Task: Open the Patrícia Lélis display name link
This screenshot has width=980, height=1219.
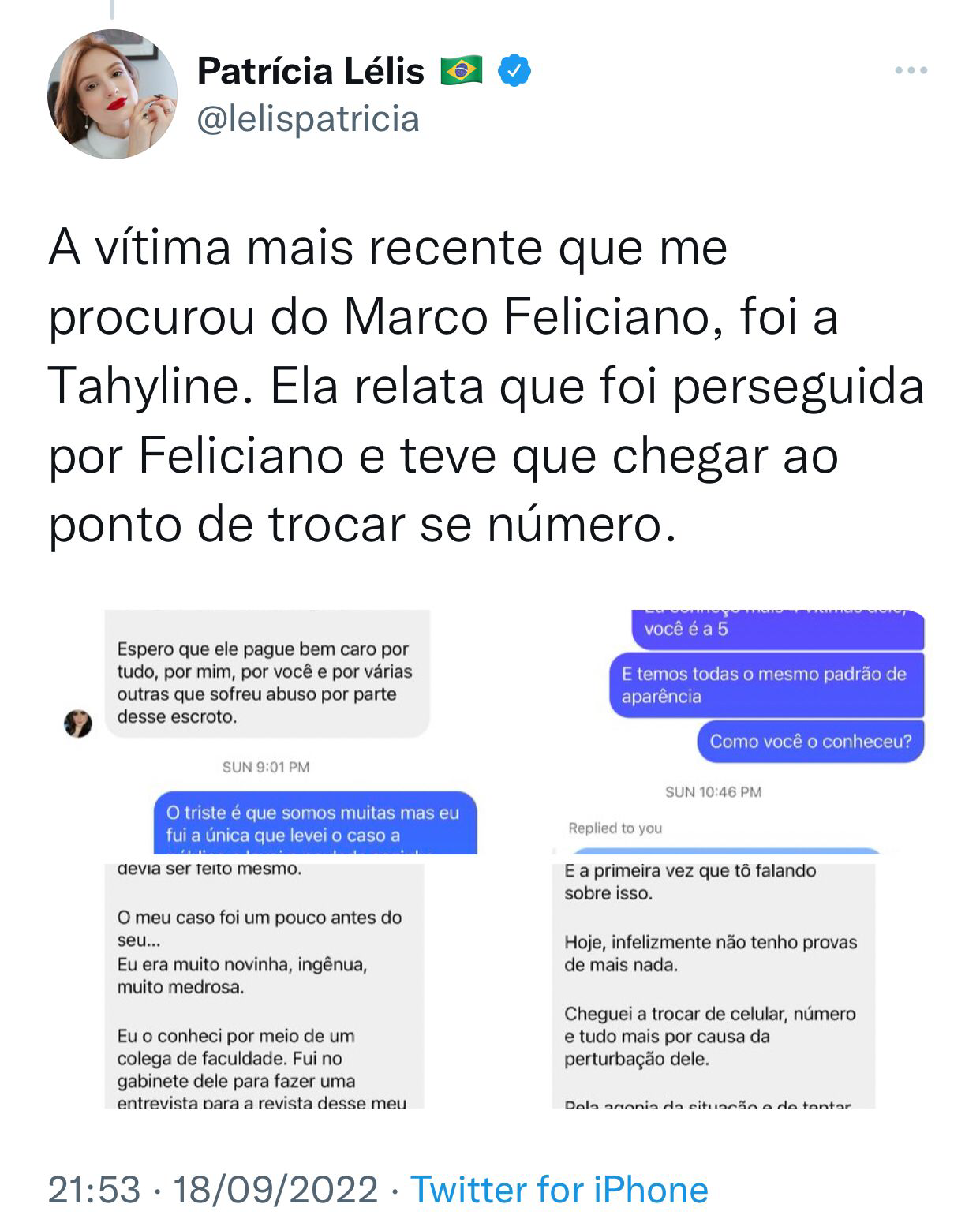Action: pos(311,71)
